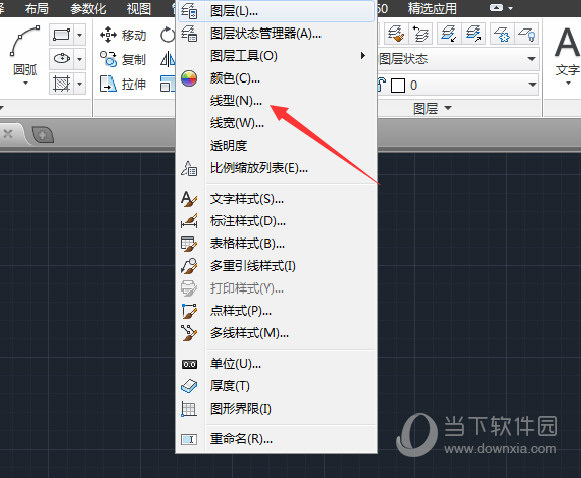
Task: Click the text style icon beside 文字样式
Action: click(189, 199)
